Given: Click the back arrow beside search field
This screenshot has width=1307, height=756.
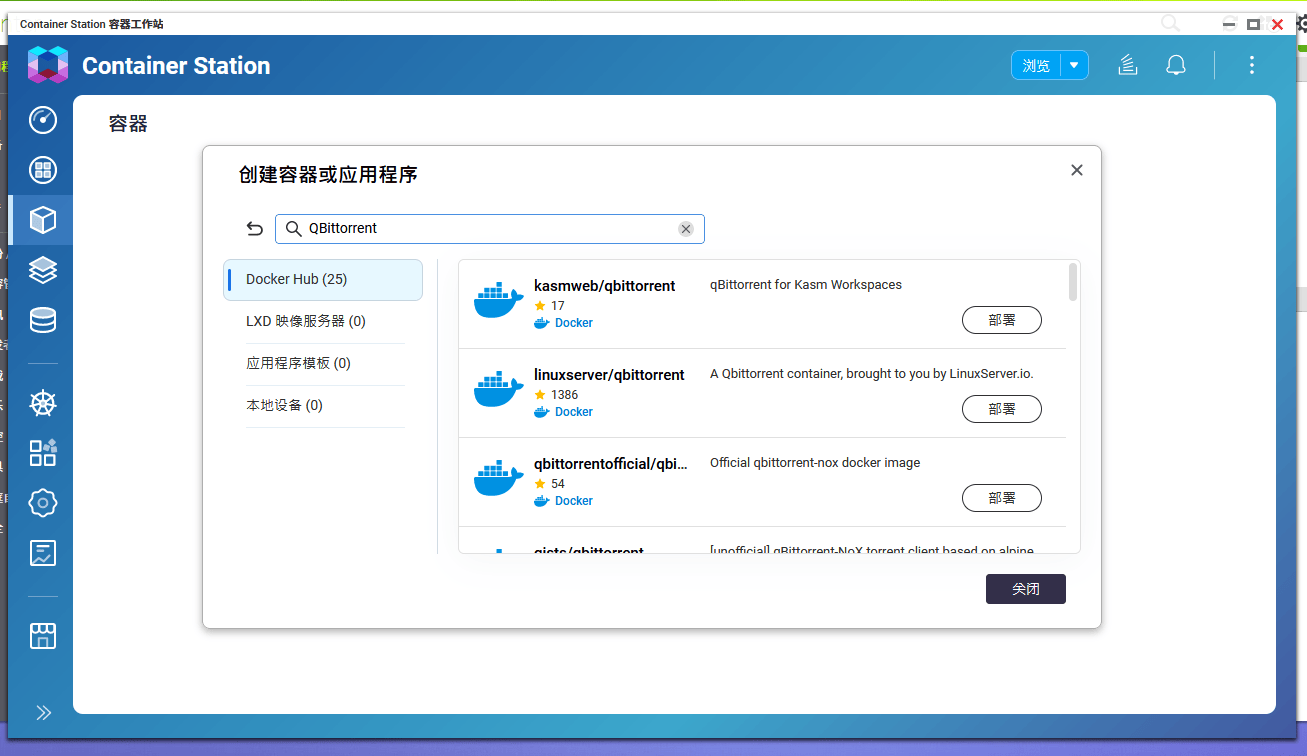Looking at the screenshot, I should [254, 229].
